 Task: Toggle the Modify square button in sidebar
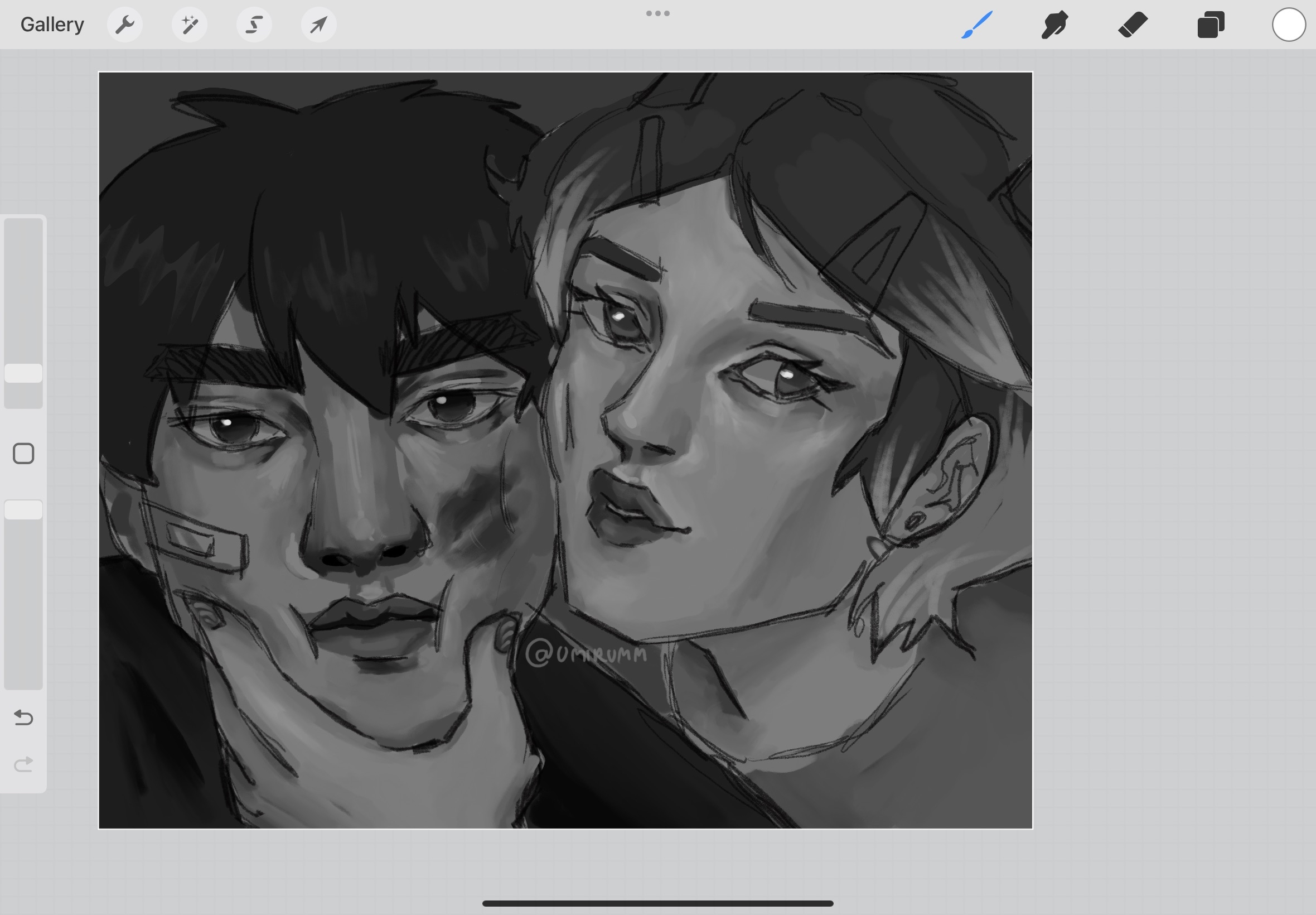23,454
